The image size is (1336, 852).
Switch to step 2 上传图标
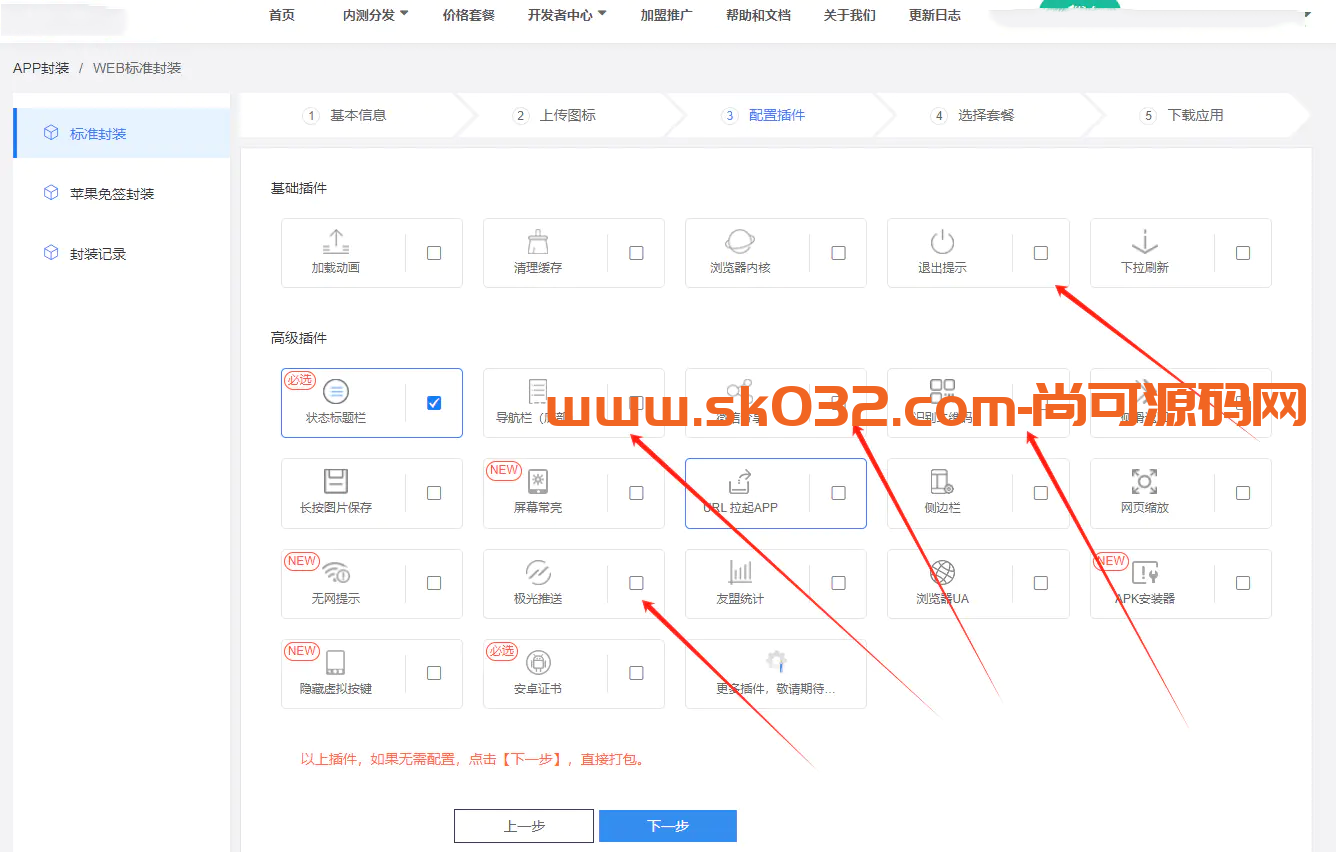(x=554, y=115)
